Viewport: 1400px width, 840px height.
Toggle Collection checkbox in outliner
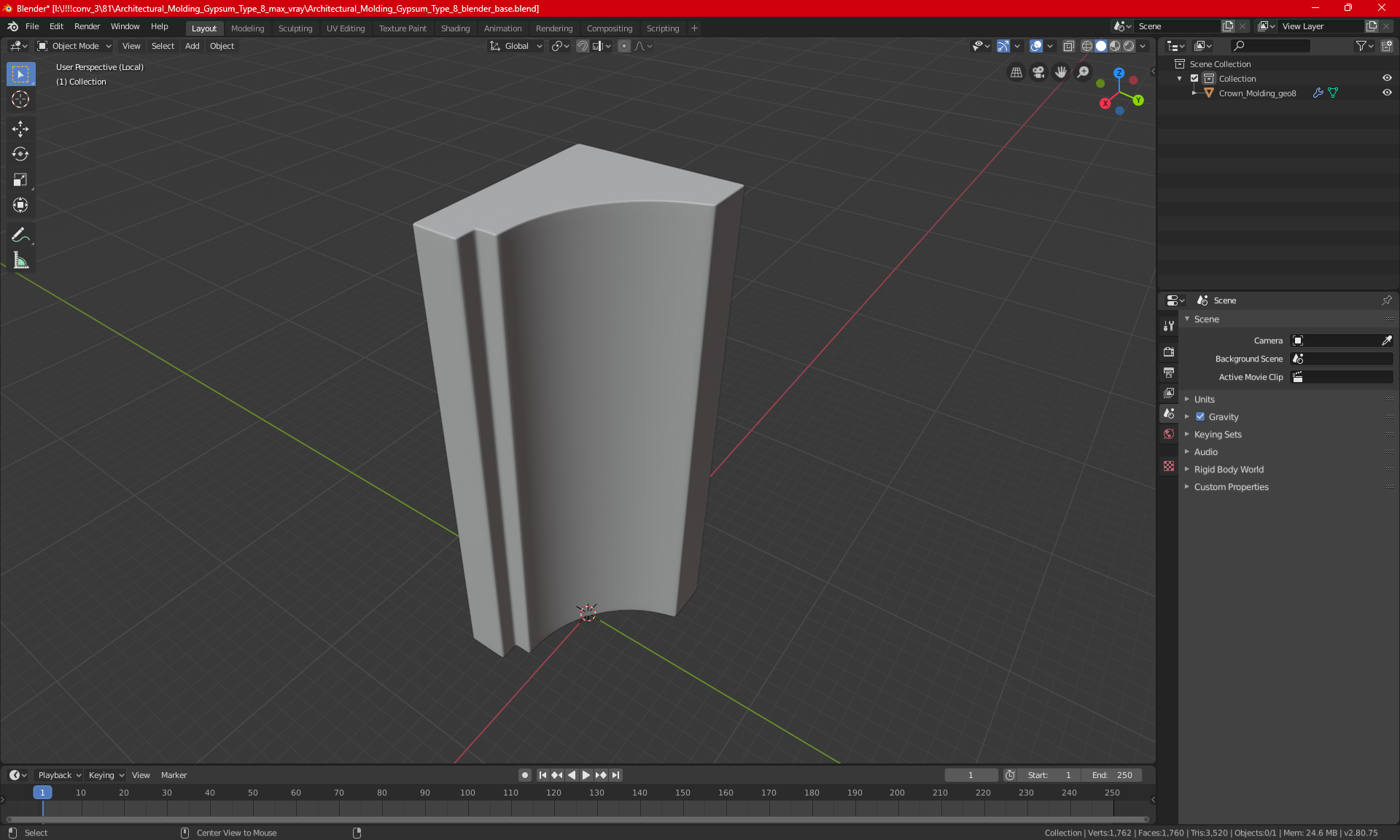click(1194, 79)
